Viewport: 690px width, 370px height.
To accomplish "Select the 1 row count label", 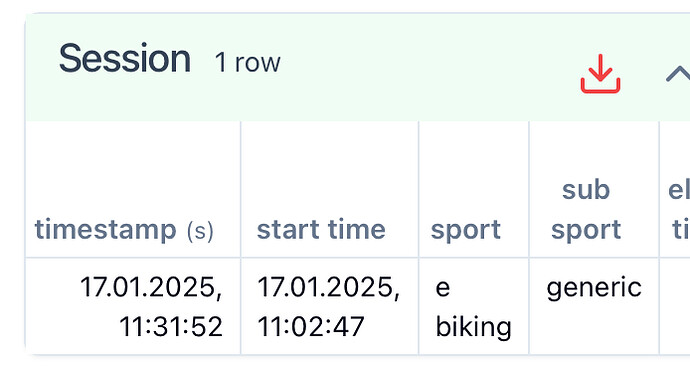I will pyautogui.click(x=247, y=62).
